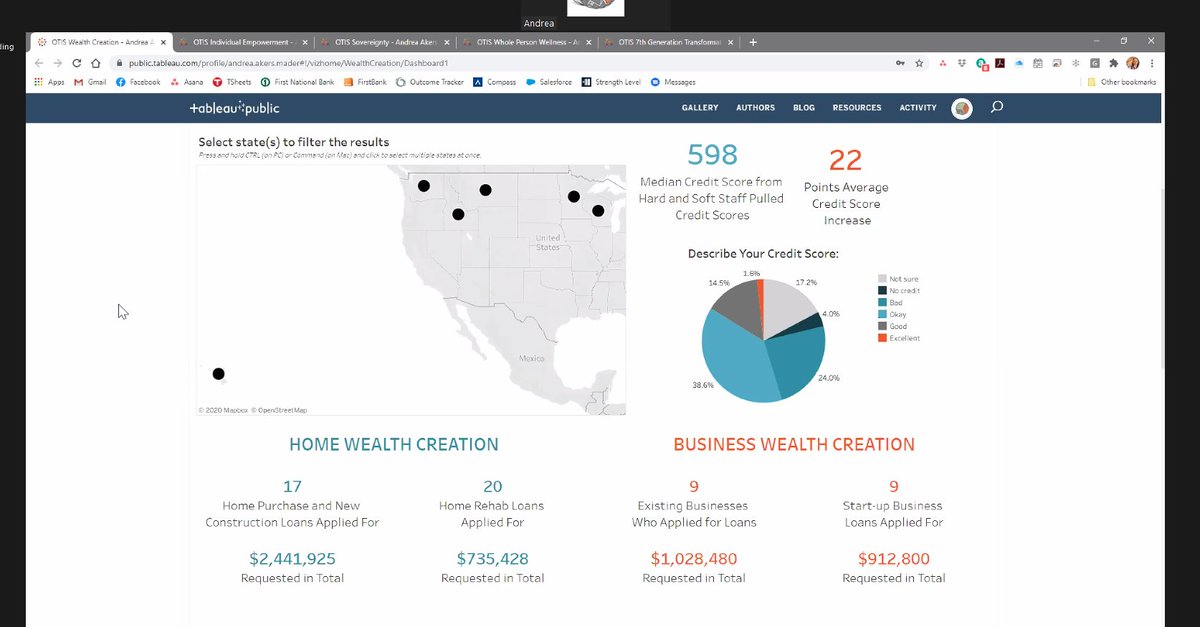This screenshot has width=1200, height=627.
Task: Open the FirstBank bookmark
Action: 365,82
